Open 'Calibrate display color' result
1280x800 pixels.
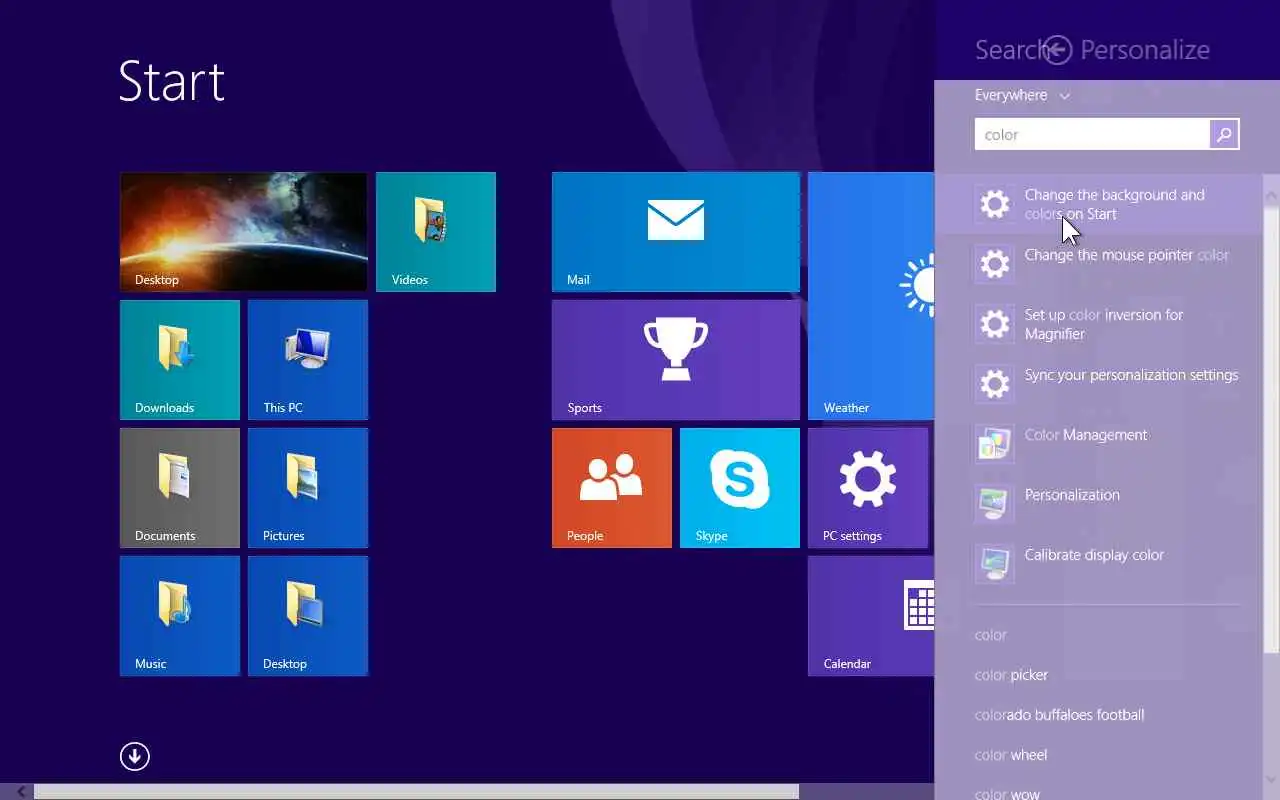(x=1099, y=564)
